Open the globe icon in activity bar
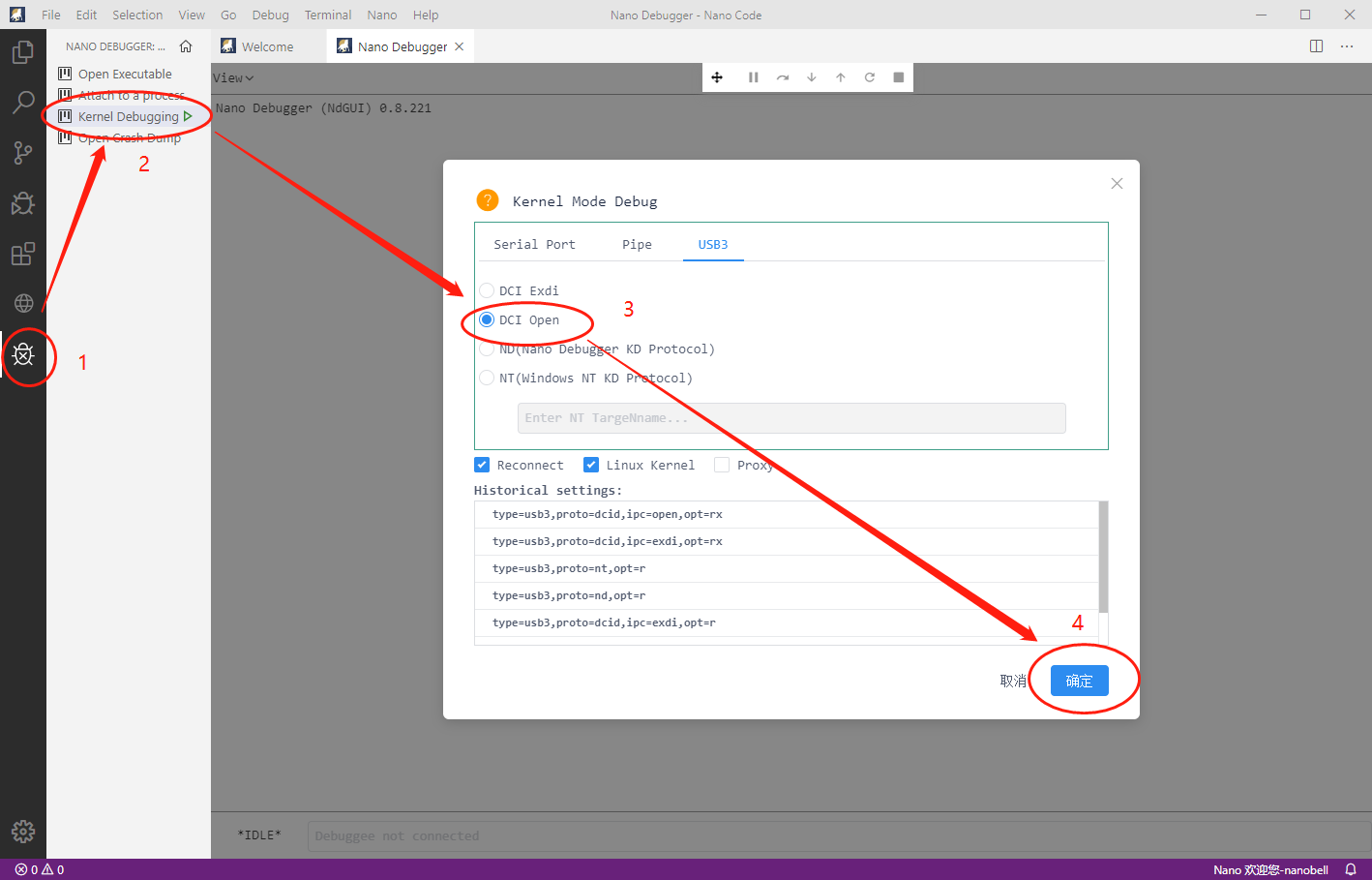This screenshot has height=880, width=1372. (x=23, y=303)
